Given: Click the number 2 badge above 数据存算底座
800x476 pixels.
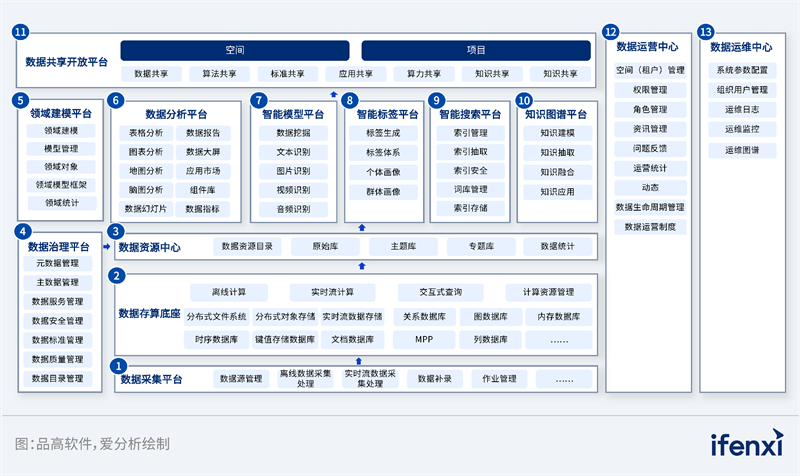Looking at the screenshot, I should [x=118, y=276].
